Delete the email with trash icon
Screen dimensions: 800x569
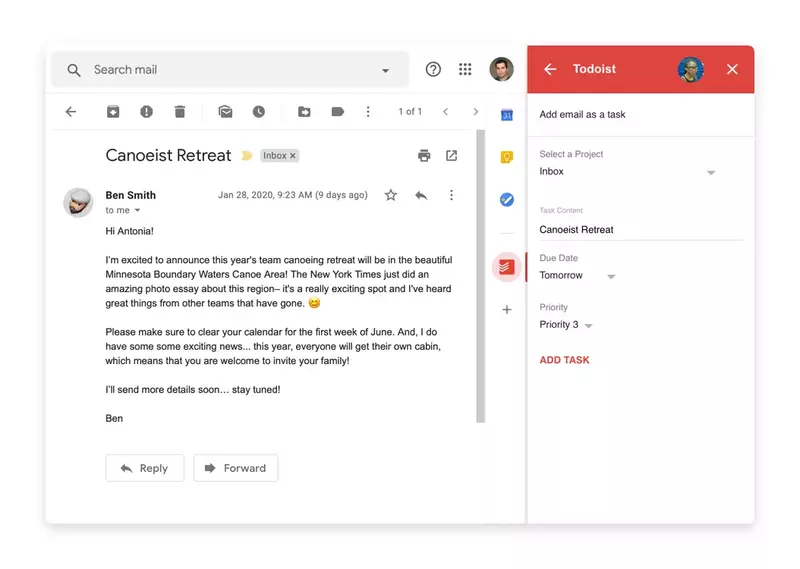pos(180,112)
